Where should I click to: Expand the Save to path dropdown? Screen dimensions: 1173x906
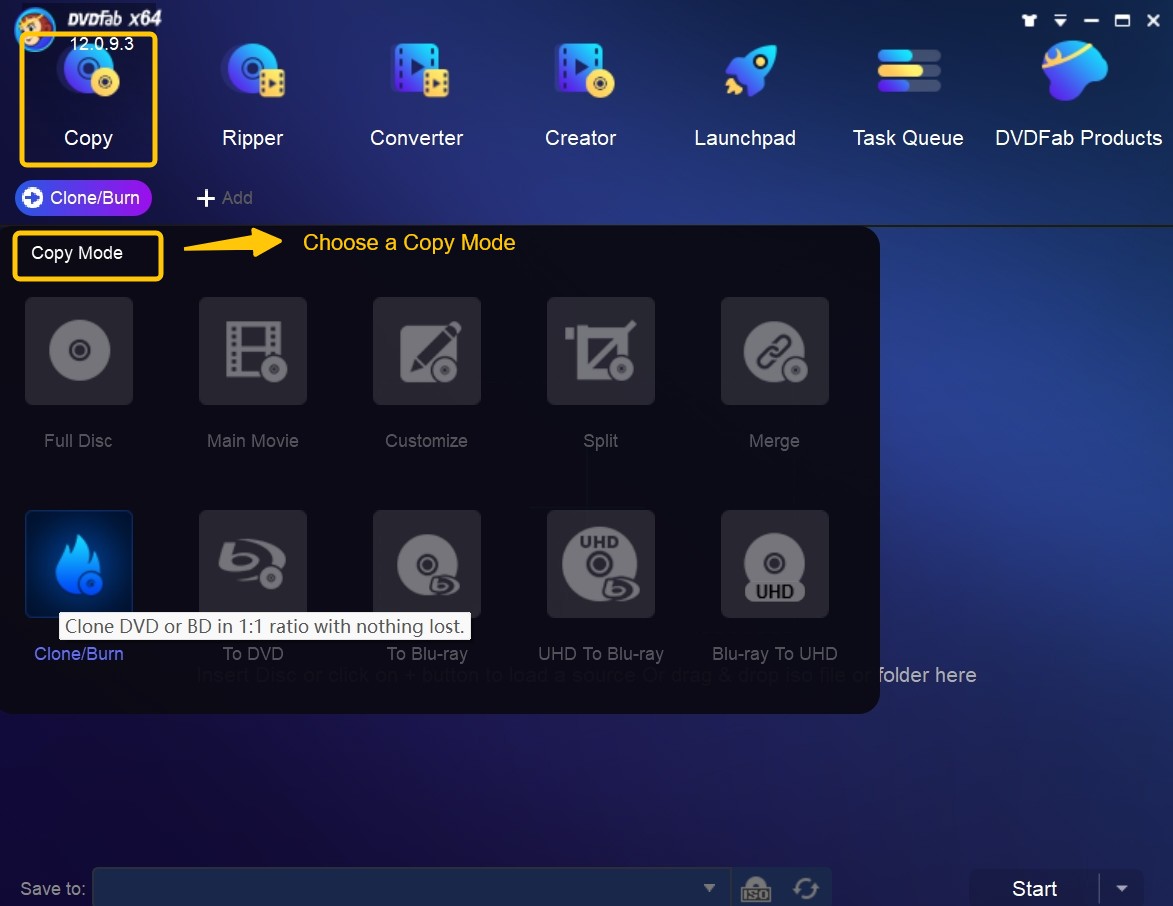pyautogui.click(x=709, y=888)
